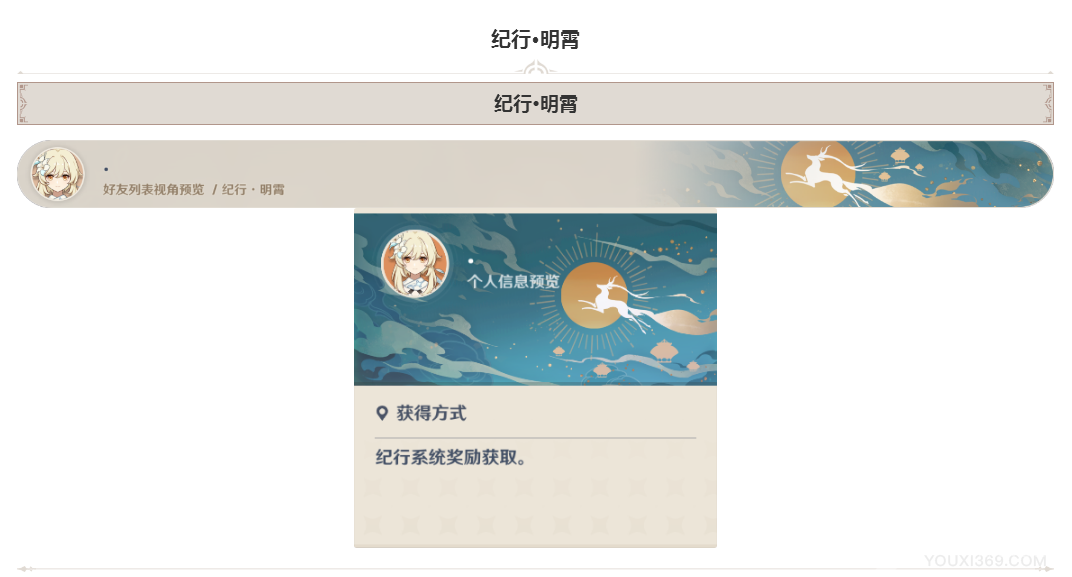Click the right corner ornament of the header bar
This screenshot has height=577, width=1072.
coord(1047,104)
